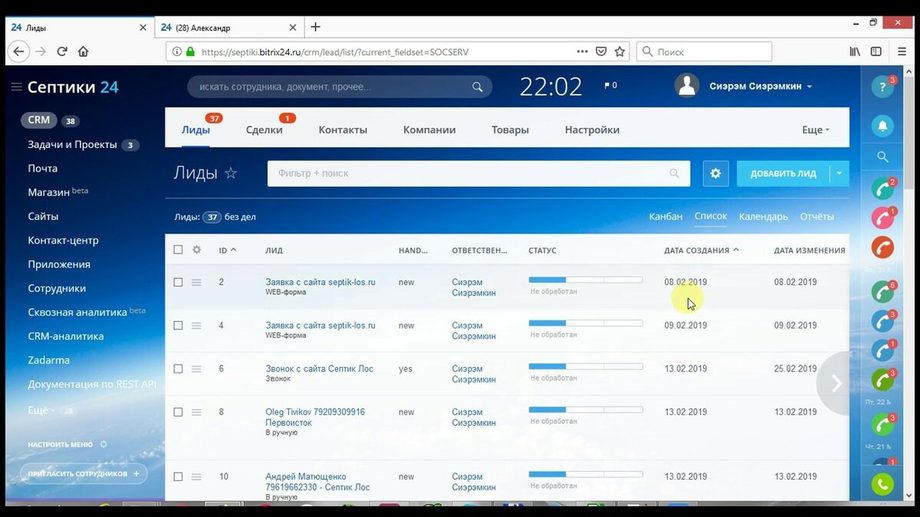
Task: Open grid column settings gear in header
Action: (x=197, y=249)
